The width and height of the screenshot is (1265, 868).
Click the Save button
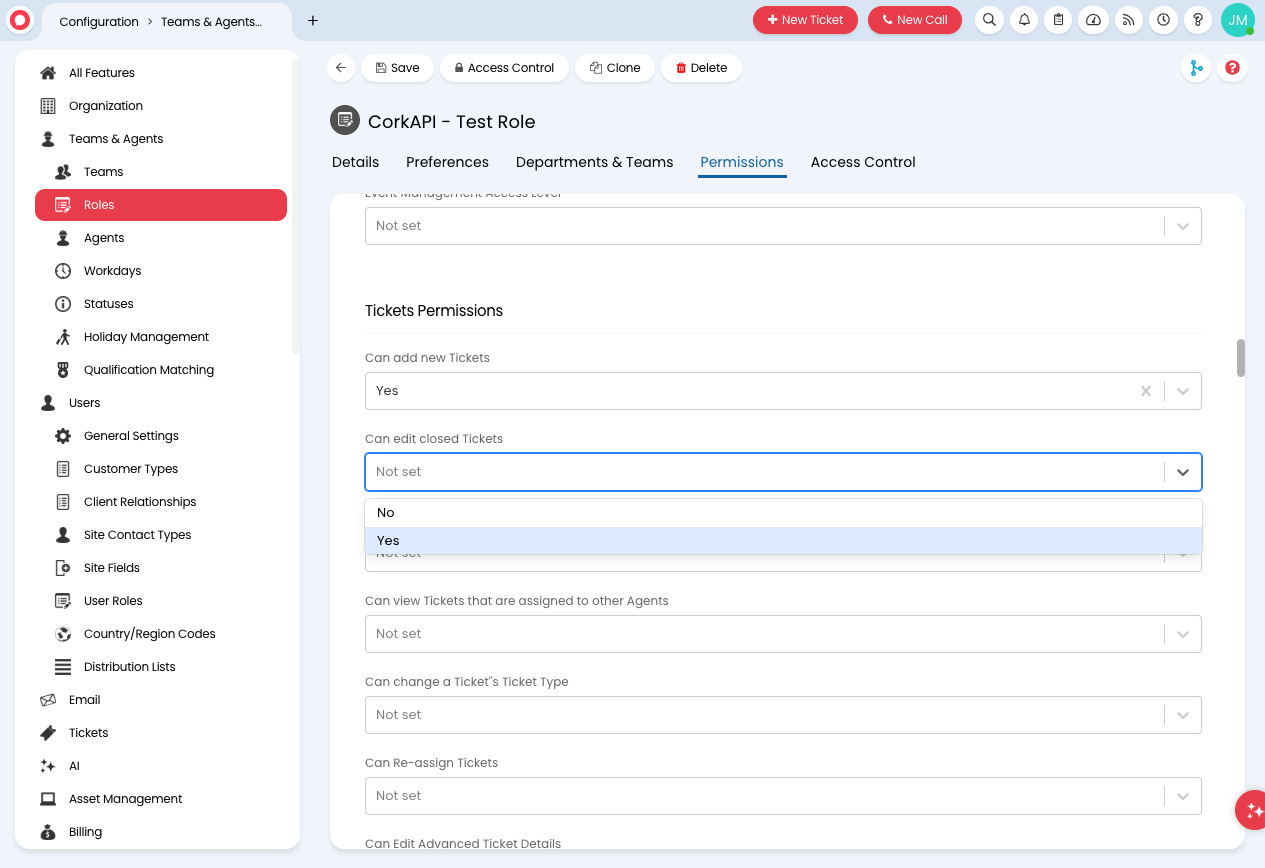click(397, 68)
